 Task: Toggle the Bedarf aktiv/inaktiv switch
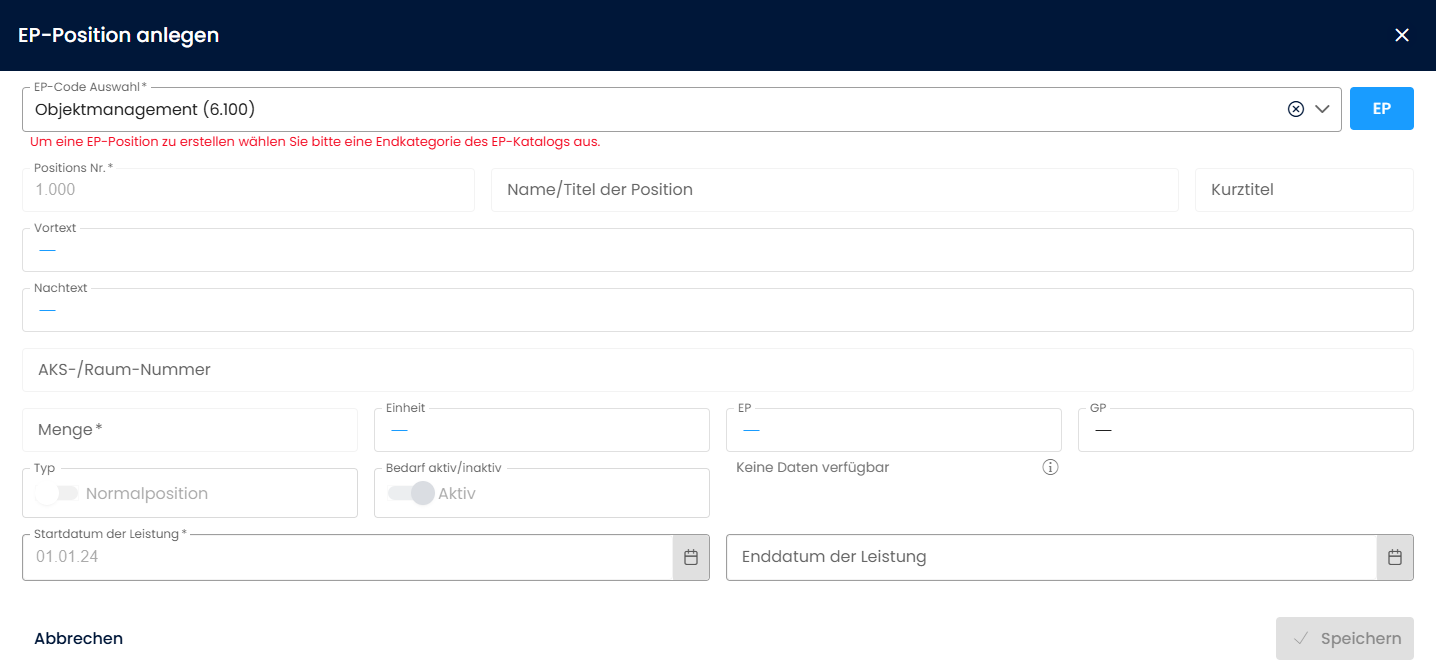point(411,493)
